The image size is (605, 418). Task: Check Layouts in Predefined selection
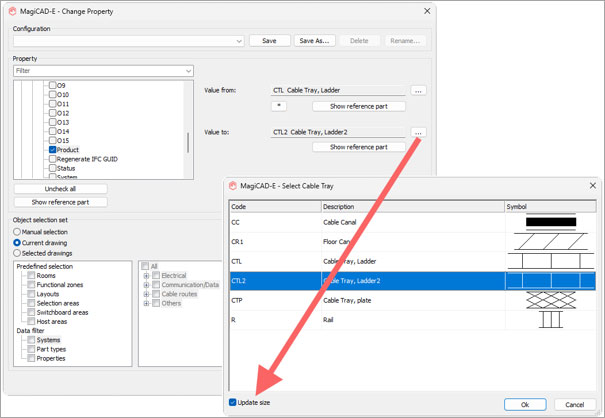[x=31, y=294]
